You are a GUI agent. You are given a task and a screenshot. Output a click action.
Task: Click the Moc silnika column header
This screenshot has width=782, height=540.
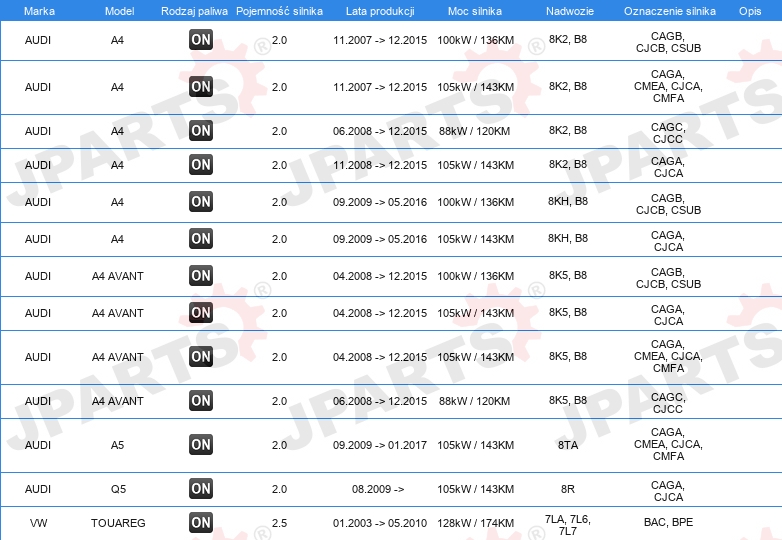475,11
